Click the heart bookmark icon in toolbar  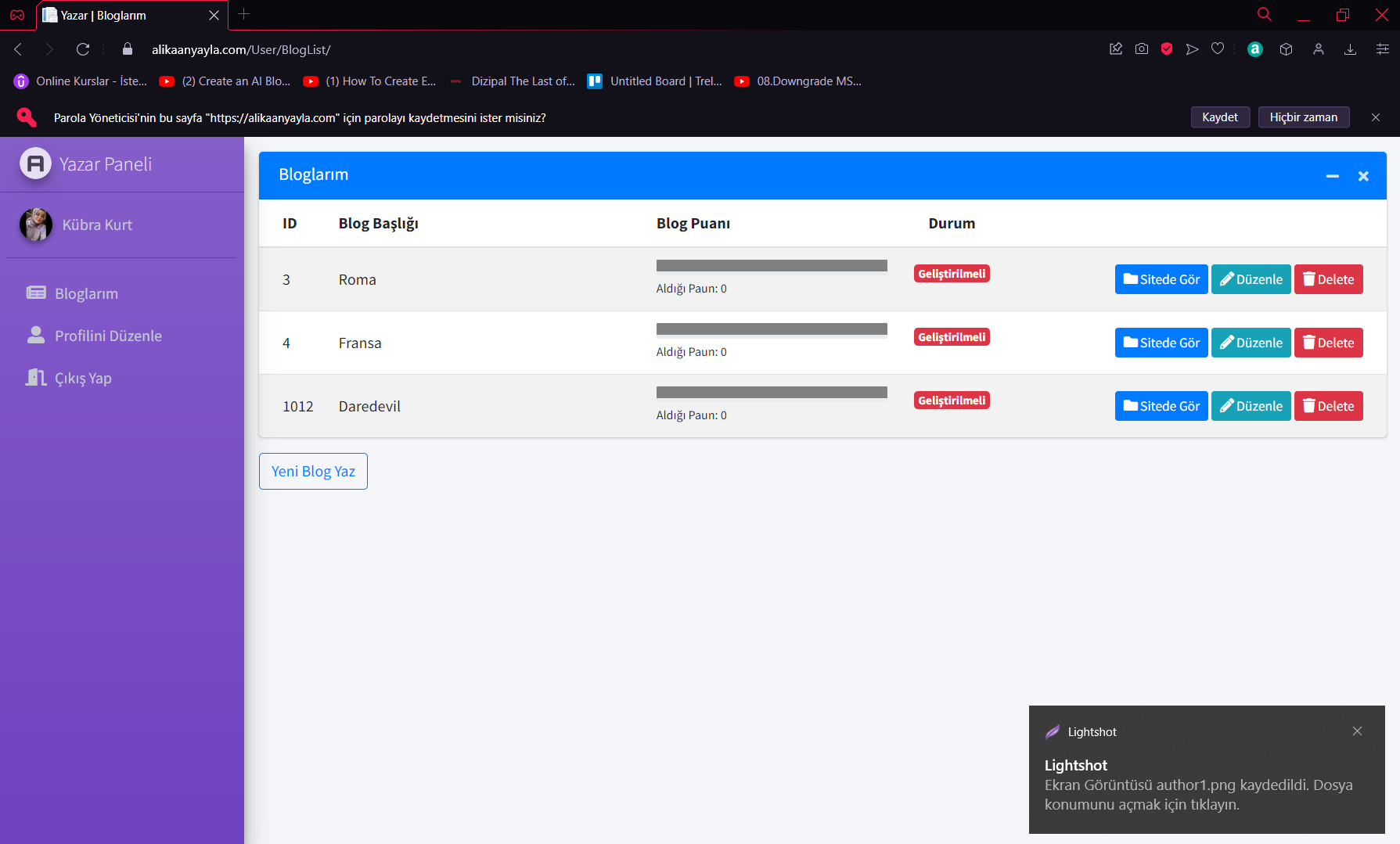coord(1218,49)
